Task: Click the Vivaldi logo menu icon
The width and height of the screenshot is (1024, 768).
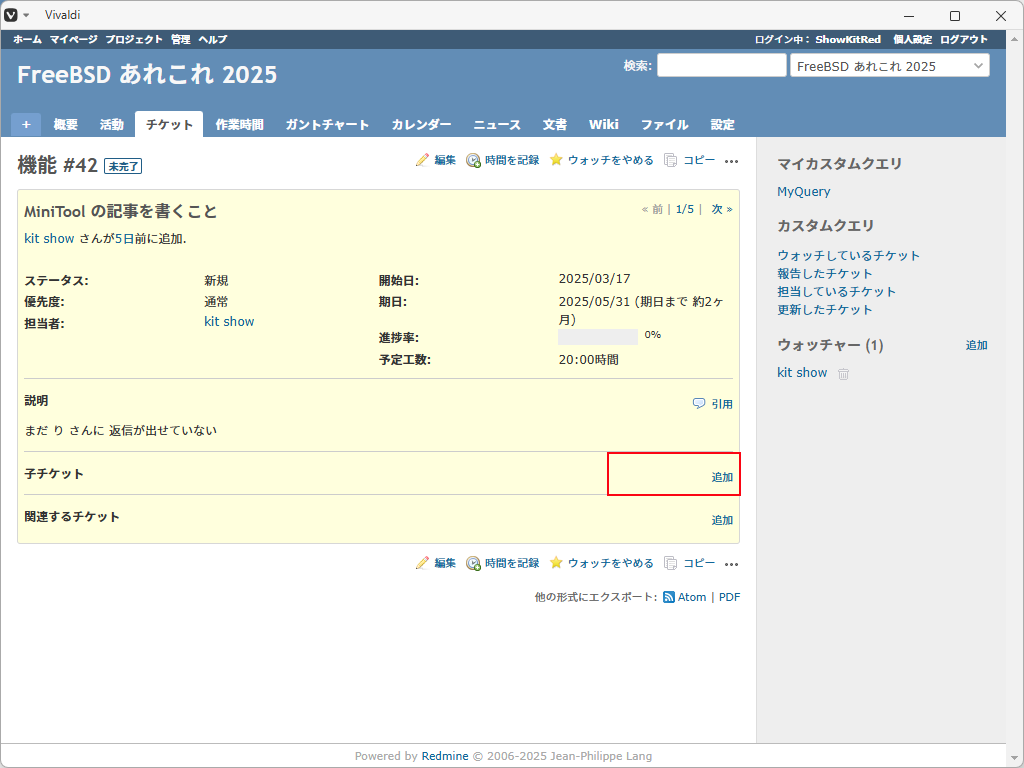Action: coord(11,15)
